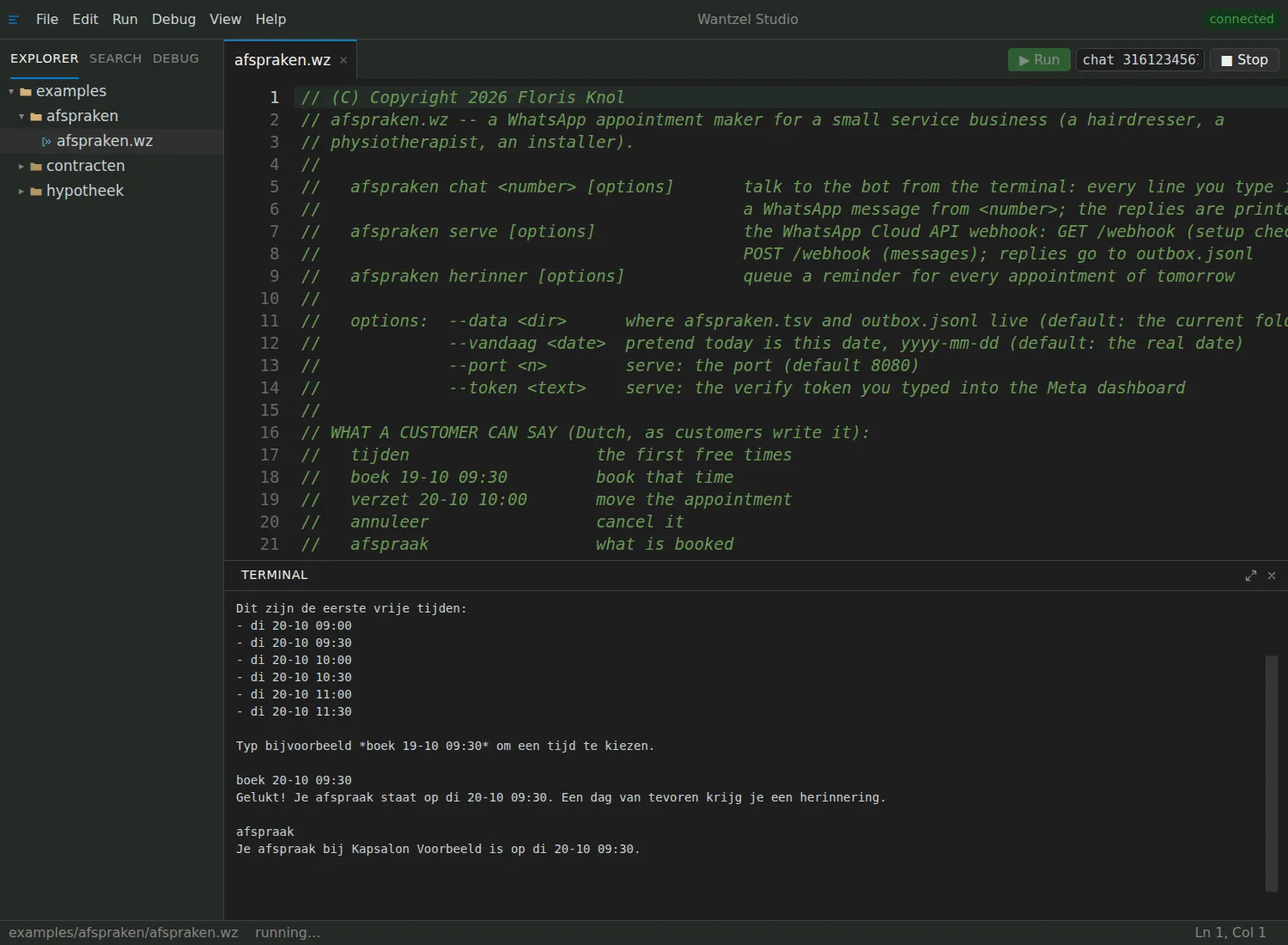Image resolution: width=1288 pixels, height=945 pixels.
Task: Click 'di 20-10 11:30' in terminal output
Action: point(301,711)
